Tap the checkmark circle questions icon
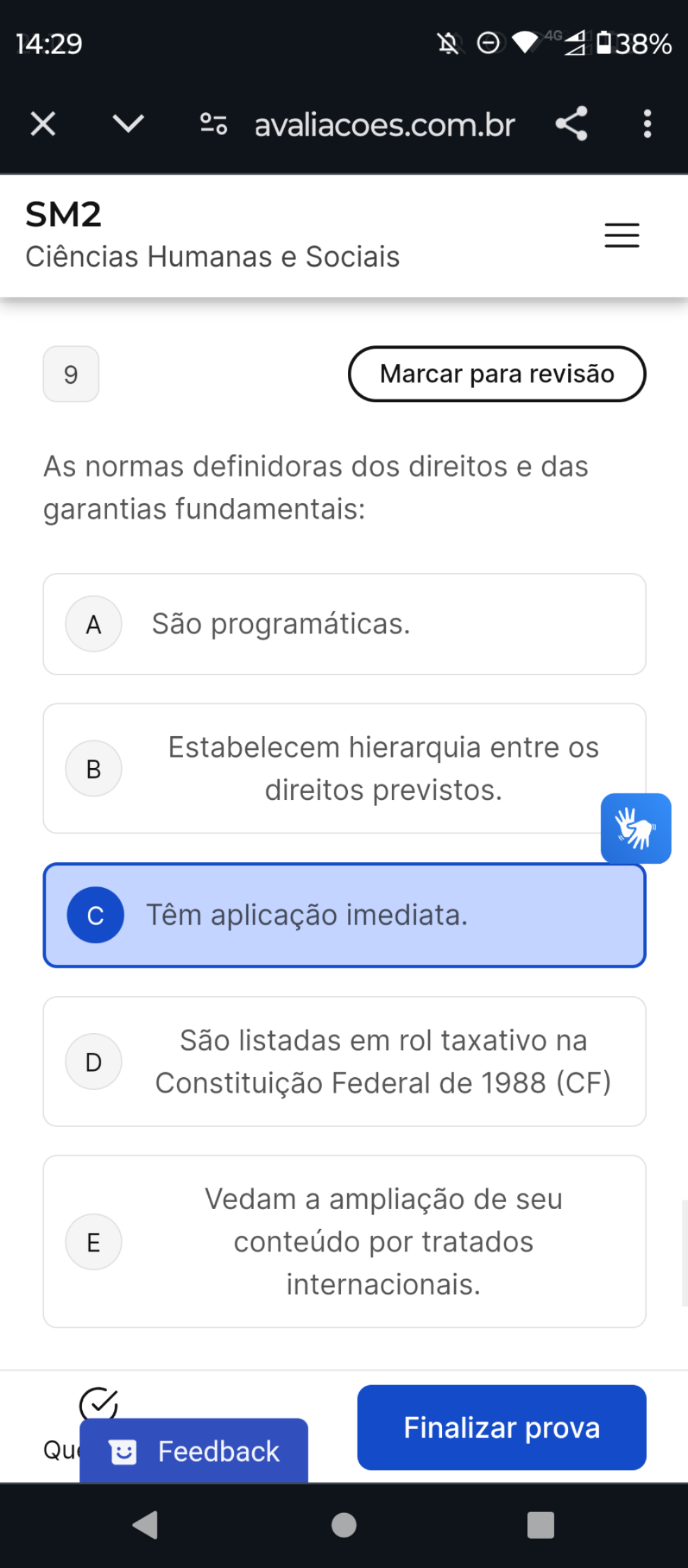The height and width of the screenshot is (1568, 688). tap(98, 1403)
